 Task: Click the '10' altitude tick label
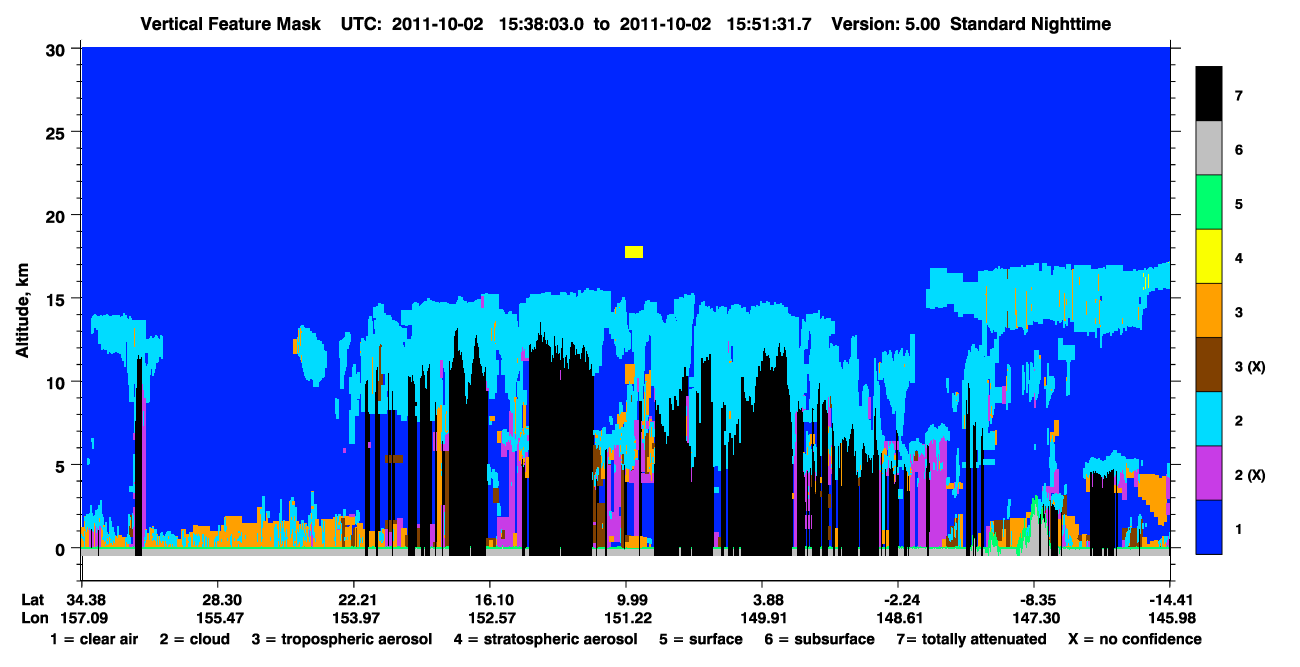pos(58,382)
